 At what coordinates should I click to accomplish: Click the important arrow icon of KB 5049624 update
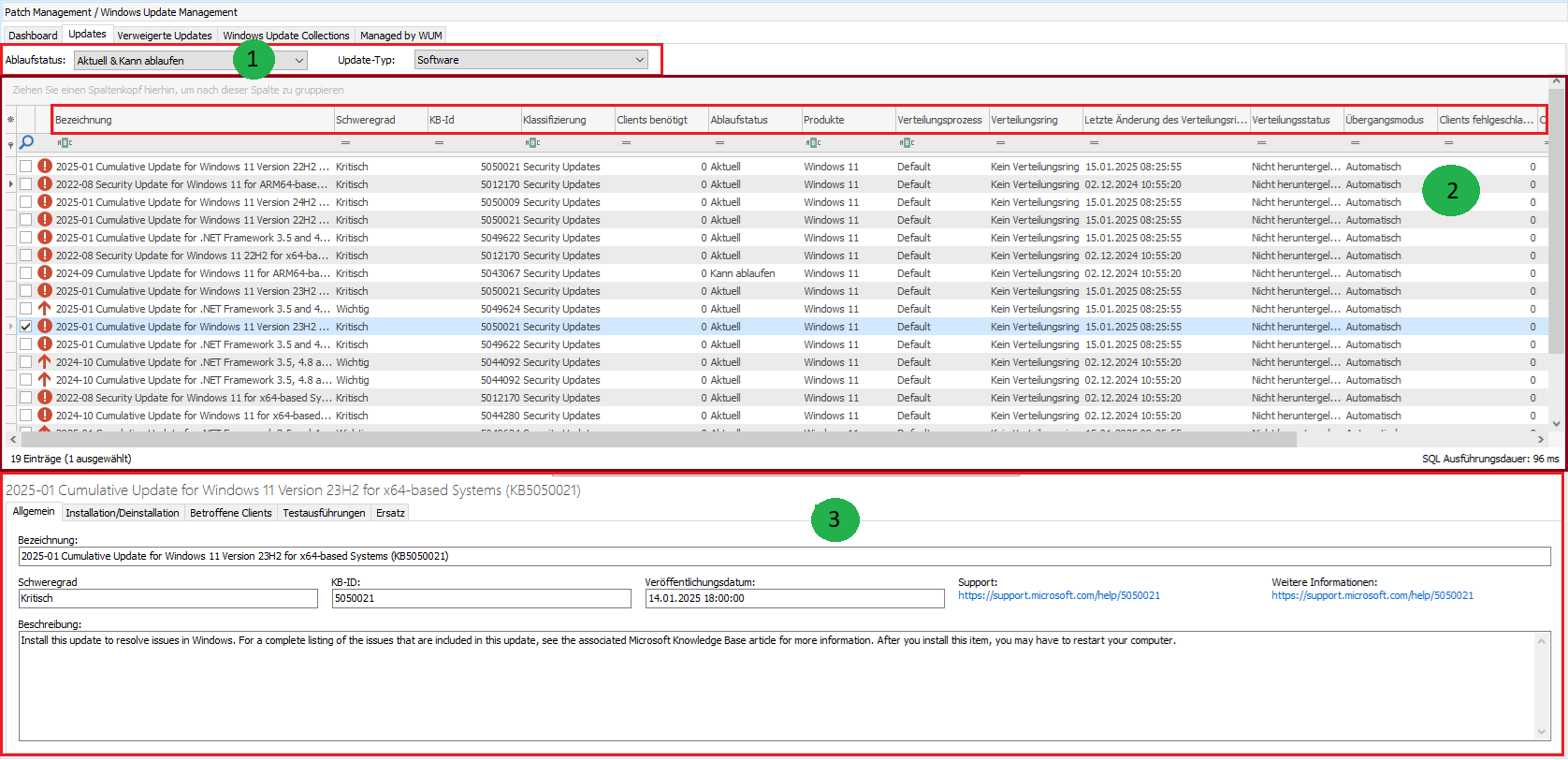(44, 309)
